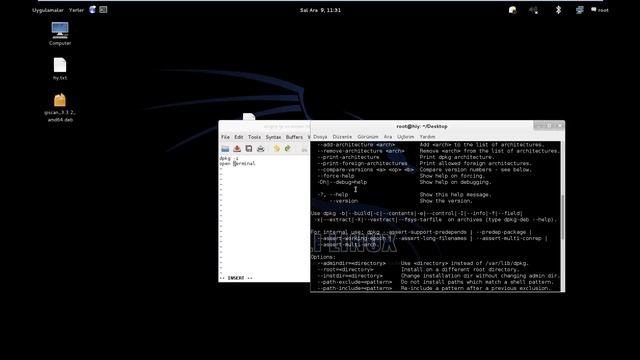The width and height of the screenshot is (640, 360).
Task: Open the volume control in top panel
Action: coord(533,10)
